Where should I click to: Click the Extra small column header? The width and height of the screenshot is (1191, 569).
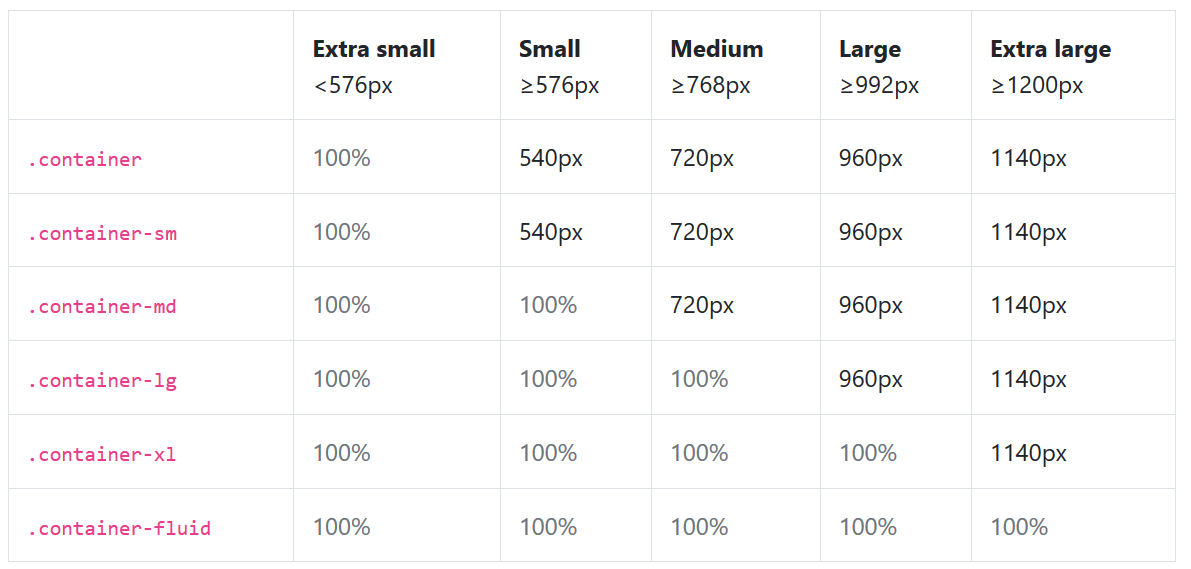pos(374,49)
